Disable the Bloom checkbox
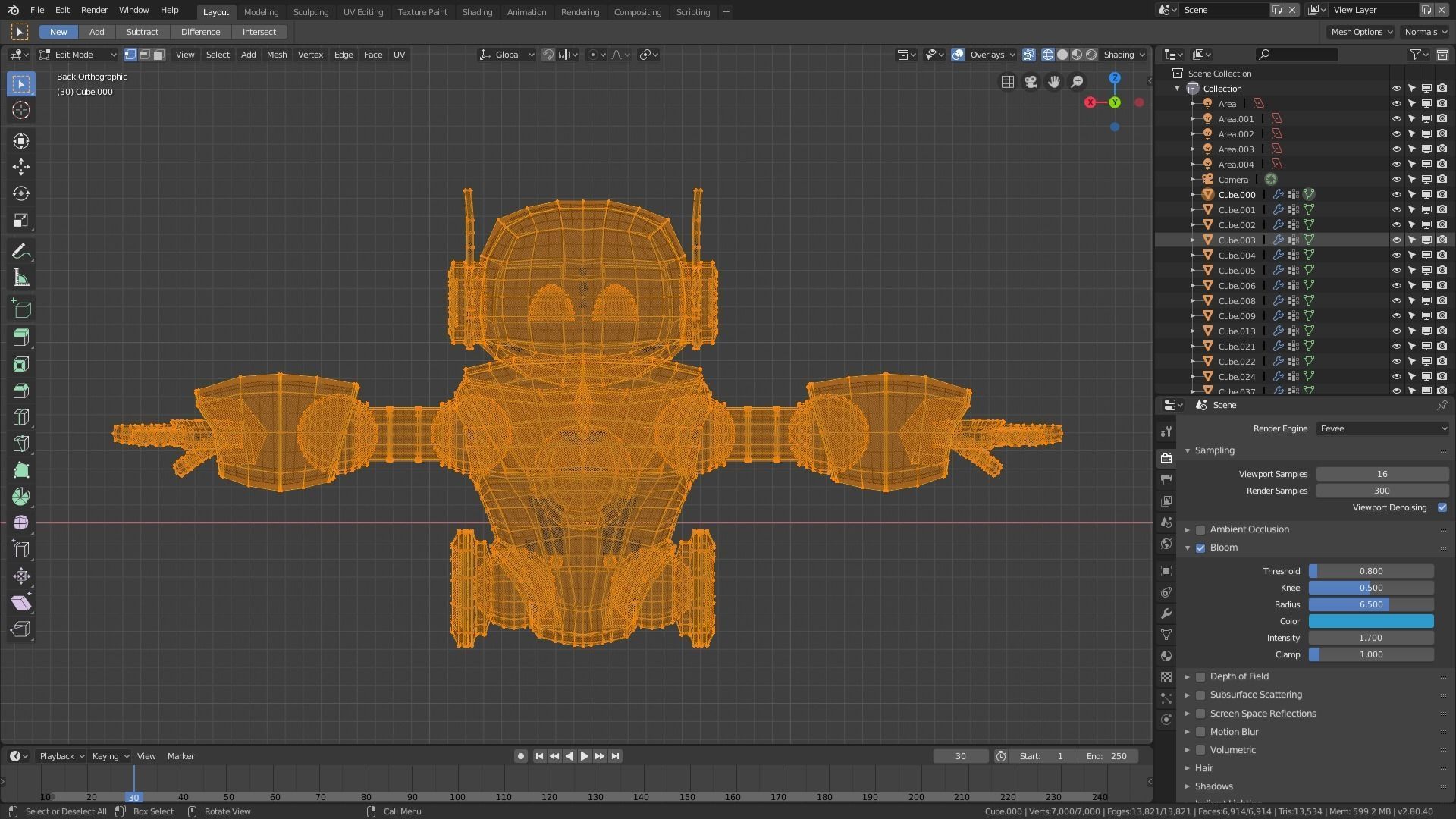 click(x=1200, y=548)
